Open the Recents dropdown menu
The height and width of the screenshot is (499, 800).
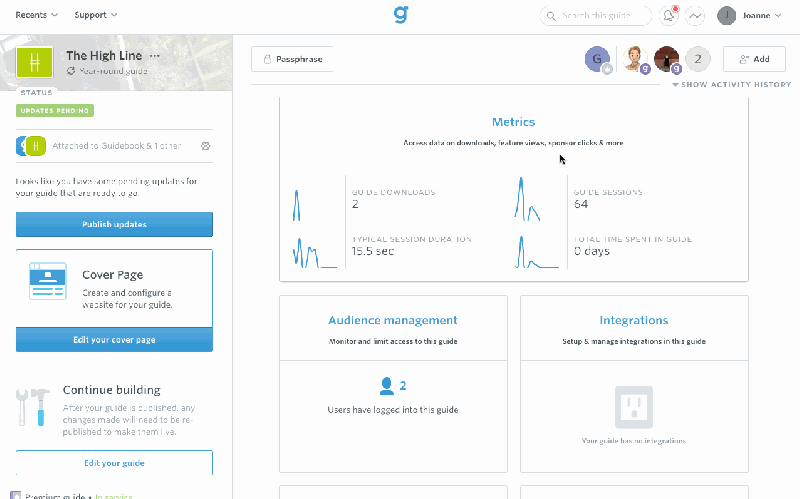pos(36,15)
